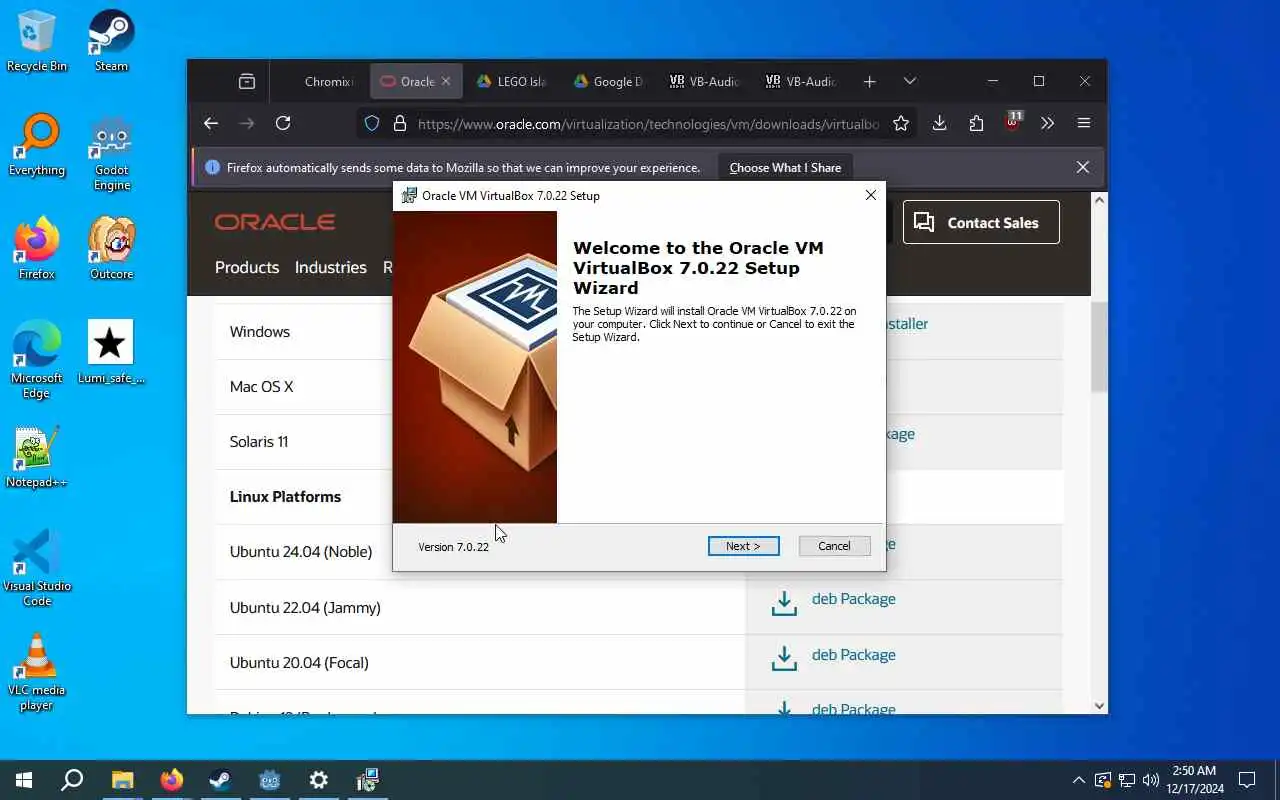Open network status tray icon

(x=1126, y=780)
